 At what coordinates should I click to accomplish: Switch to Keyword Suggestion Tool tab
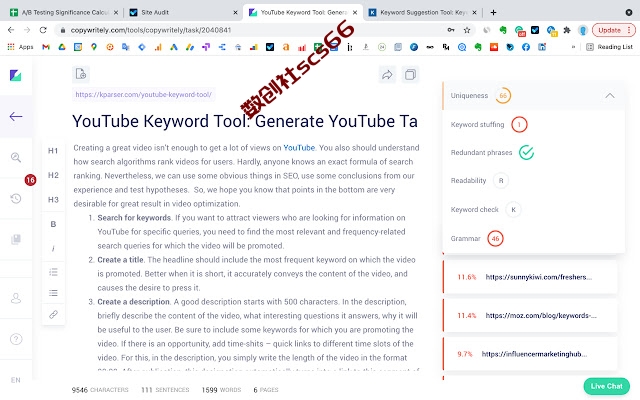[423, 12]
